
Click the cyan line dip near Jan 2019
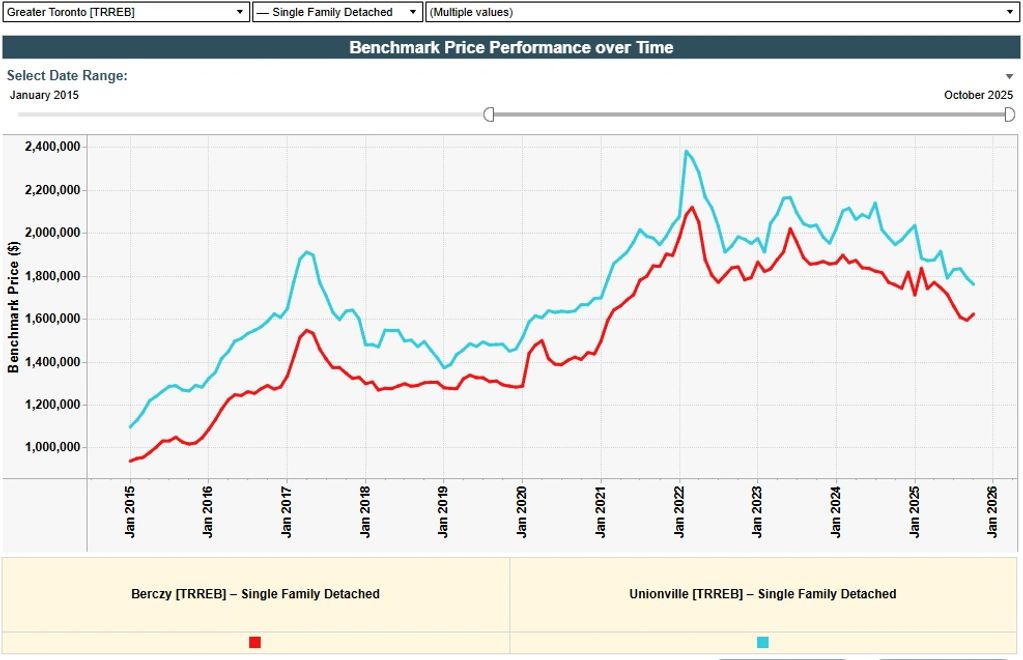pos(445,366)
